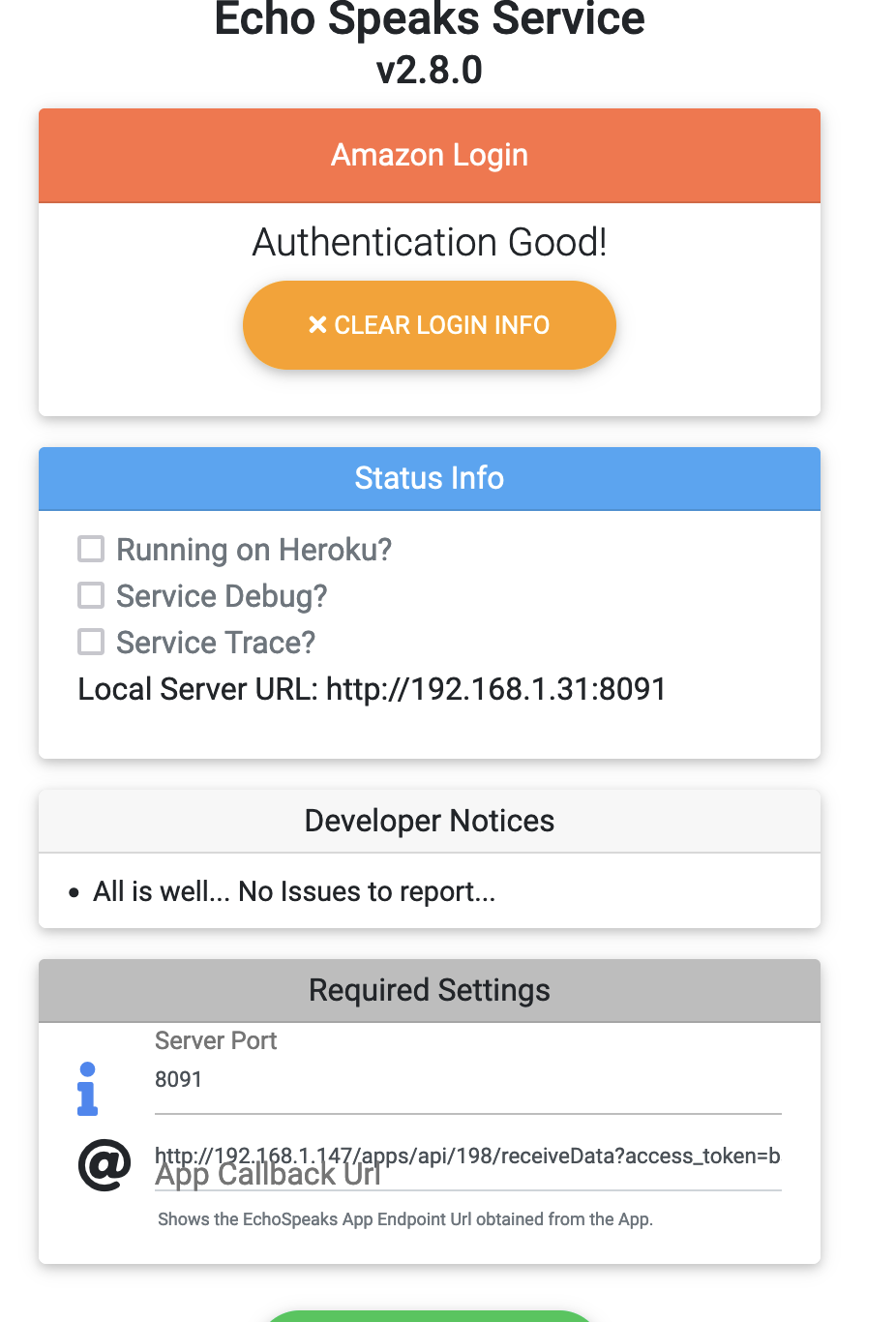Click the Amazon Login panel header

tap(430, 155)
